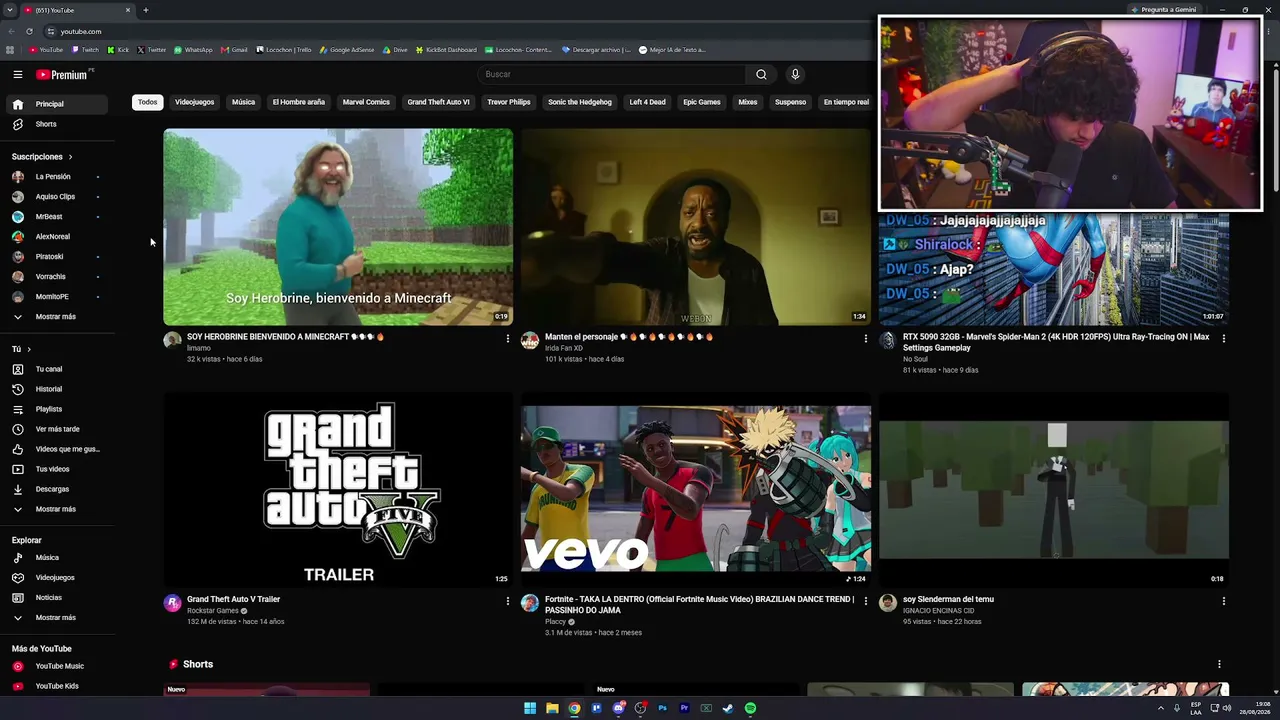Image resolution: width=1280 pixels, height=720 pixels.
Task: Open Photoshop from the taskbar
Action: coord(662,708)
